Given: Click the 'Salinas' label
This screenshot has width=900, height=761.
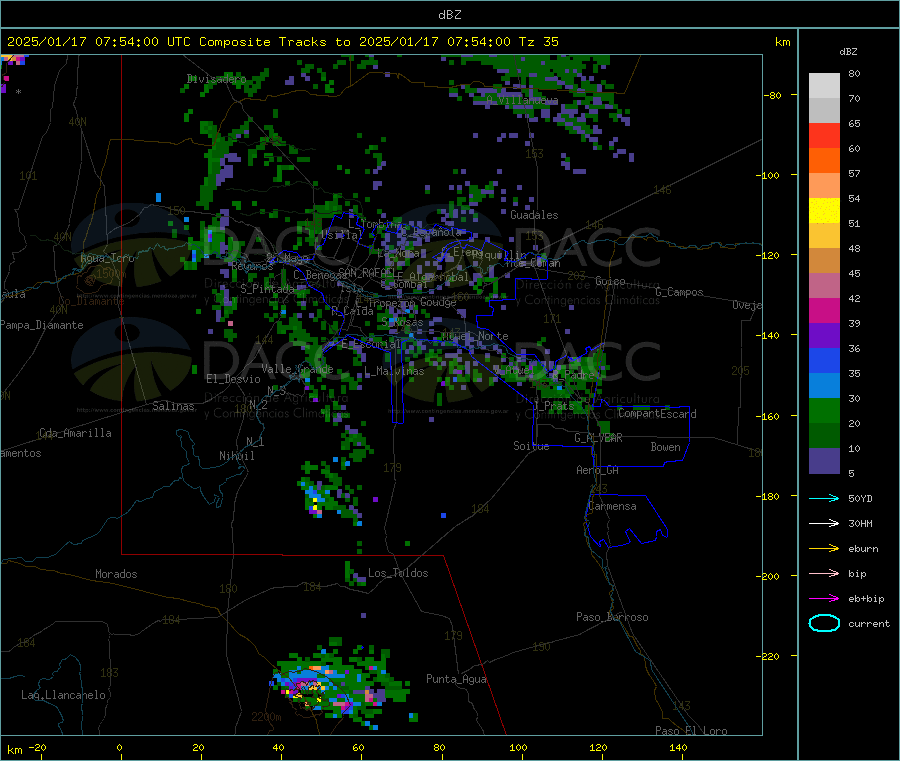Looking at the screenshot, I should (x=173, y=406).
